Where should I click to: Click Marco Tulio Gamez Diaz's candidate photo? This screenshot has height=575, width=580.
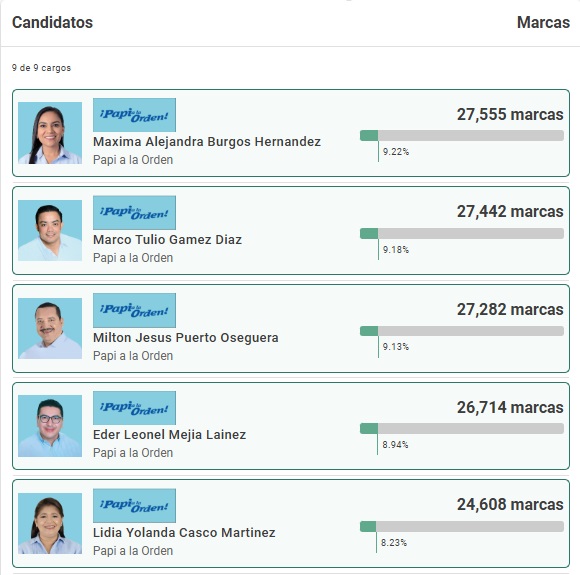50,231
